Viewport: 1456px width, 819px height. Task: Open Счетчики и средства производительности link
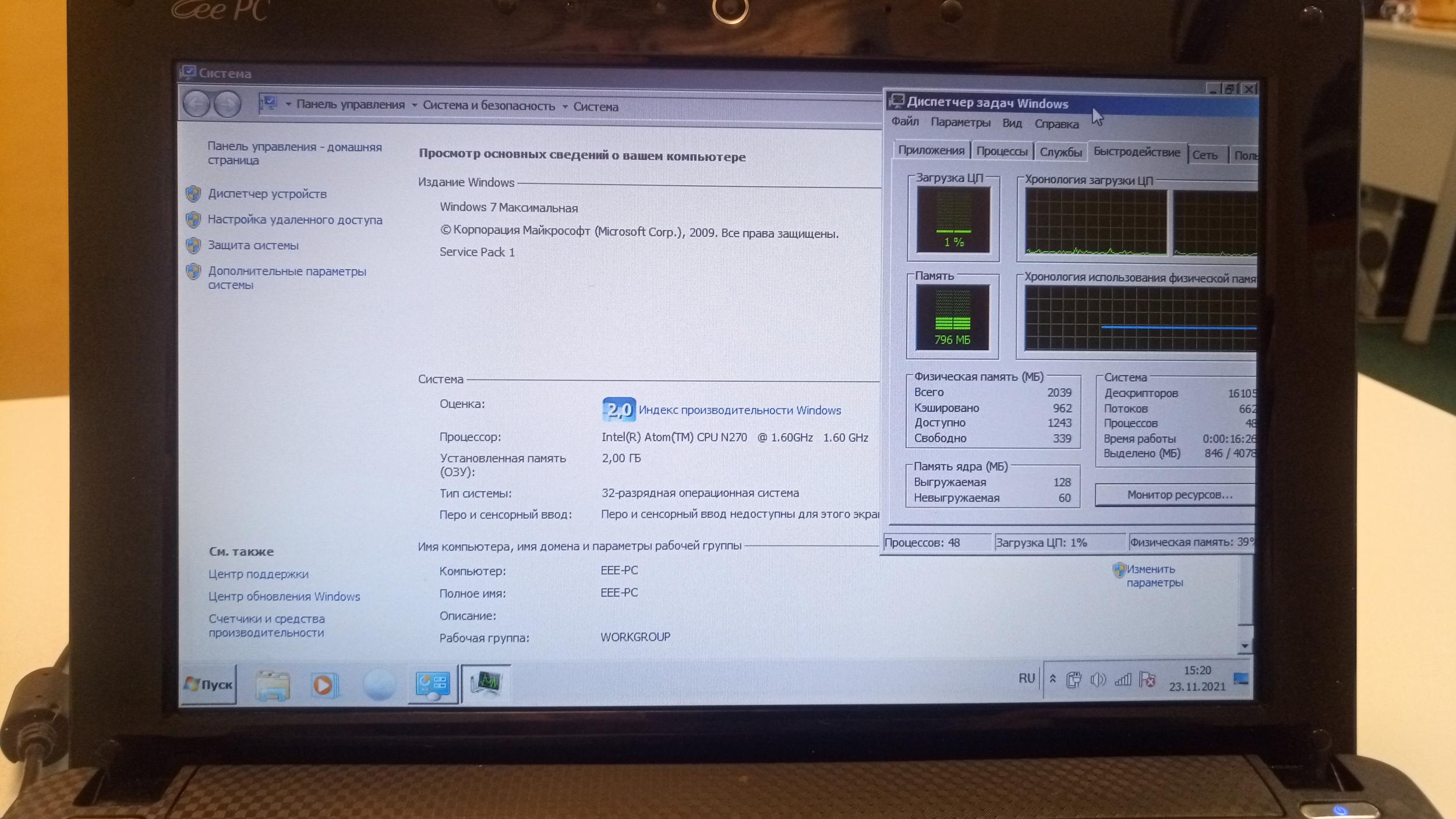point(267,626)
